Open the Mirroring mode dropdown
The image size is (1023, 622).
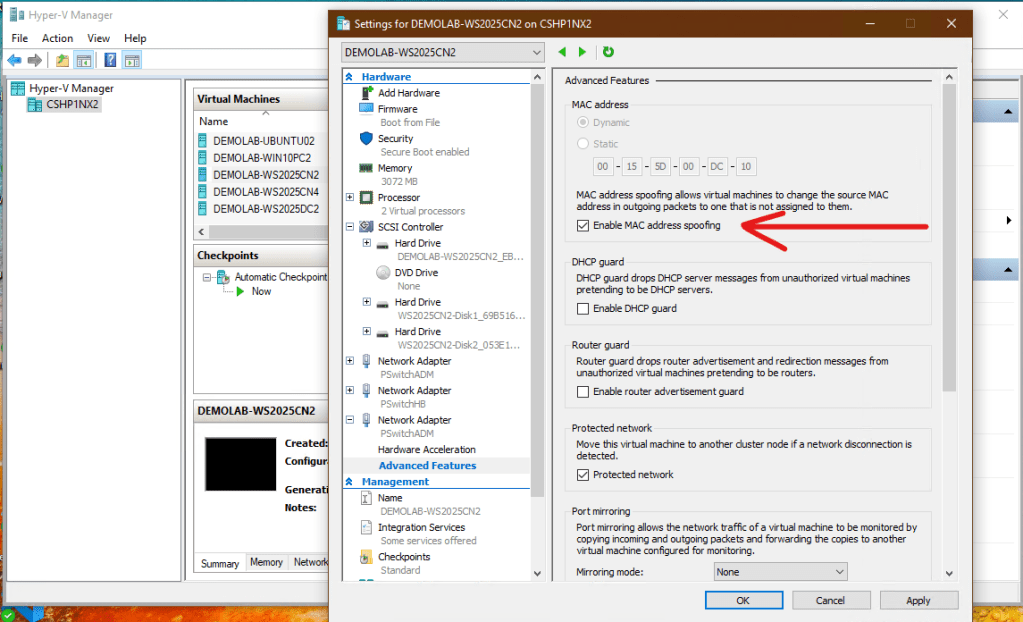[780, 572]
